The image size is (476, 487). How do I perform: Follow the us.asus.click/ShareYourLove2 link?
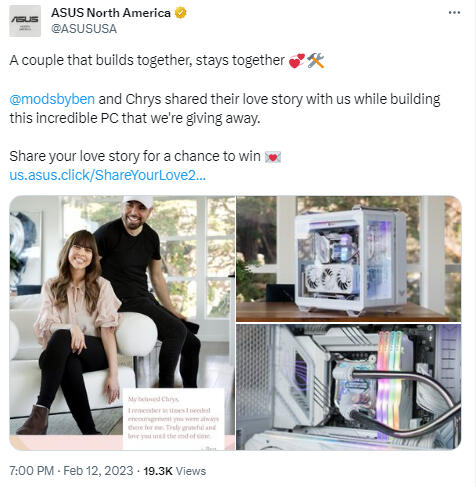point(107,175)
